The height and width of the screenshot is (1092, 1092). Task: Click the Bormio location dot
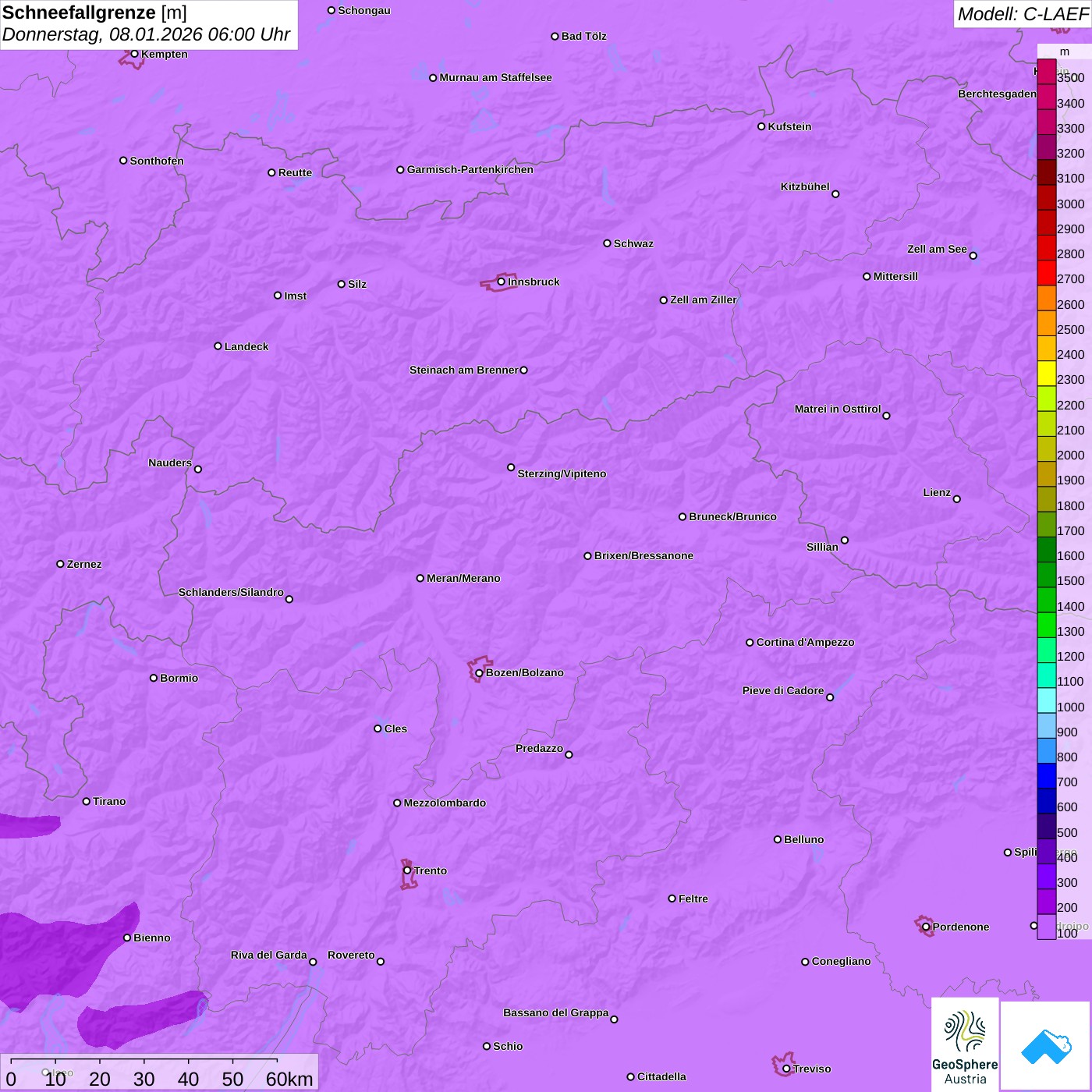pyautogui.click(x=154, y=678)
